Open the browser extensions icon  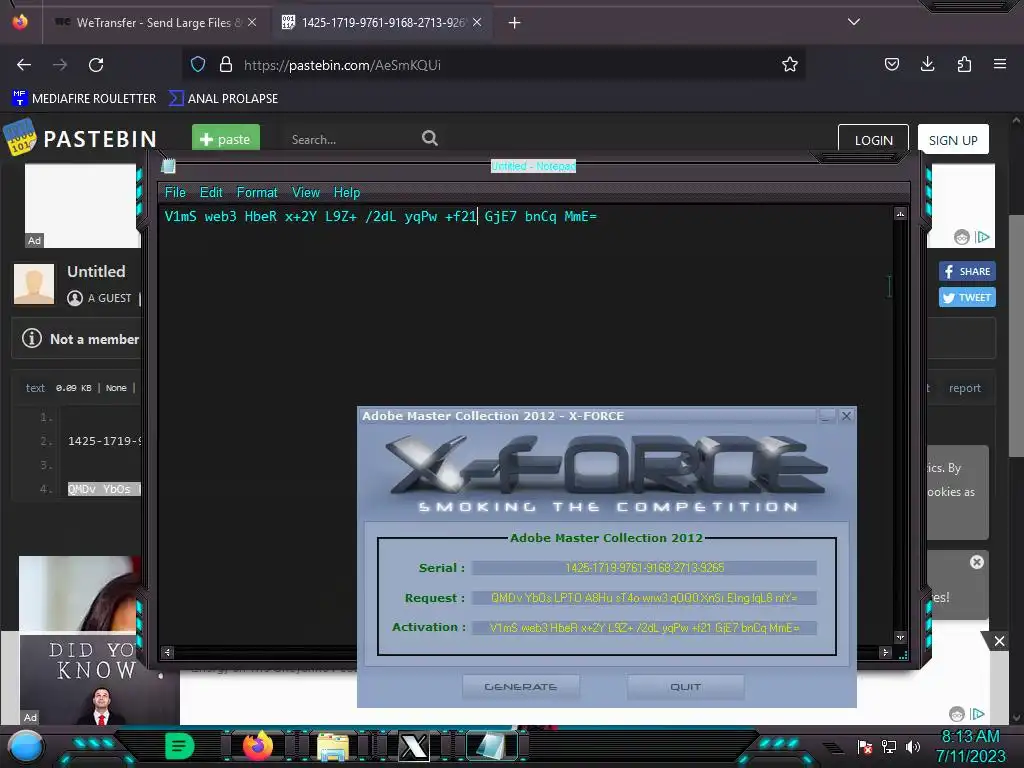point(964,64)
